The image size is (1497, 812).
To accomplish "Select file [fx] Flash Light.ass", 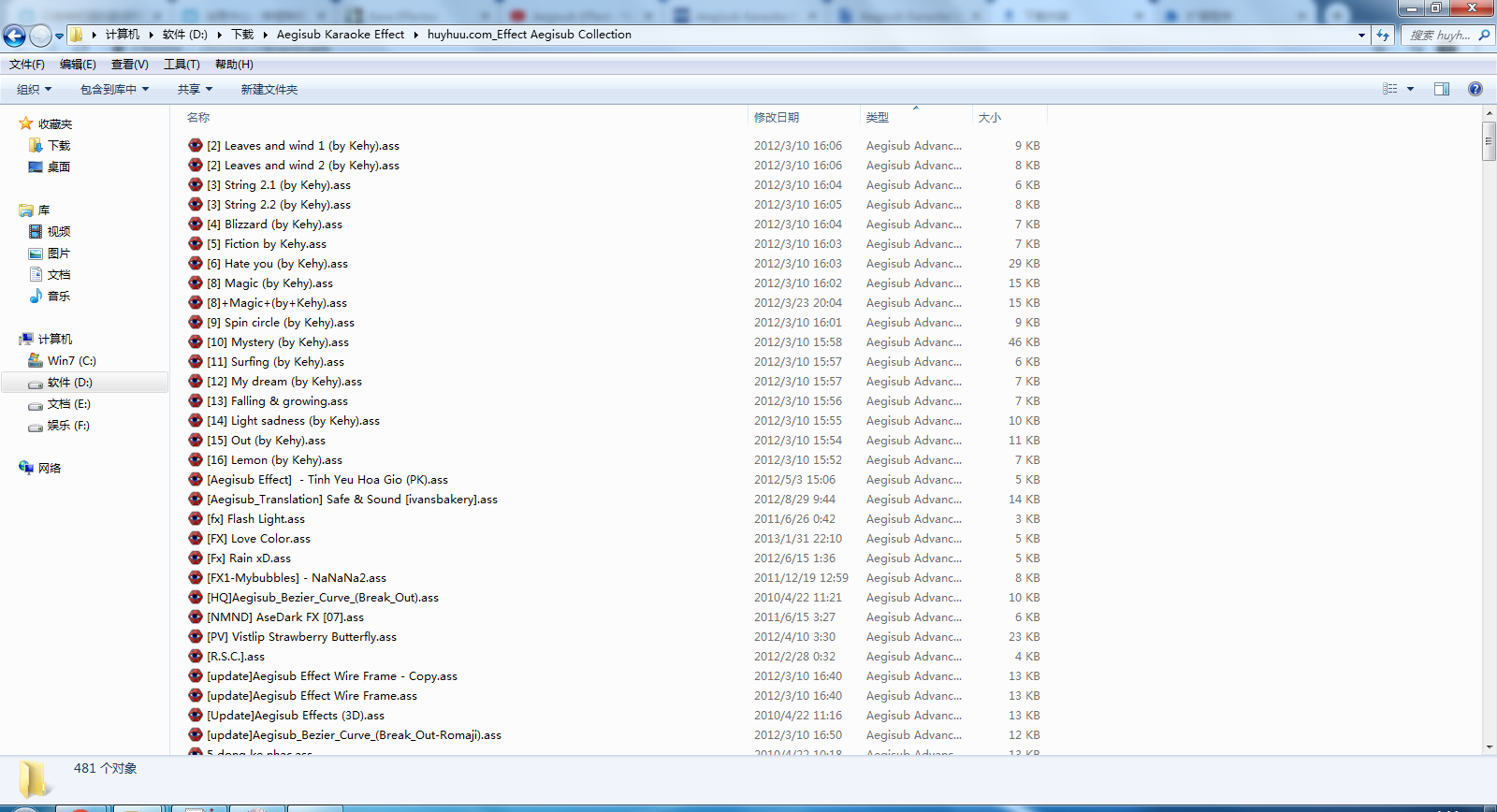I will tap(256, 519).
